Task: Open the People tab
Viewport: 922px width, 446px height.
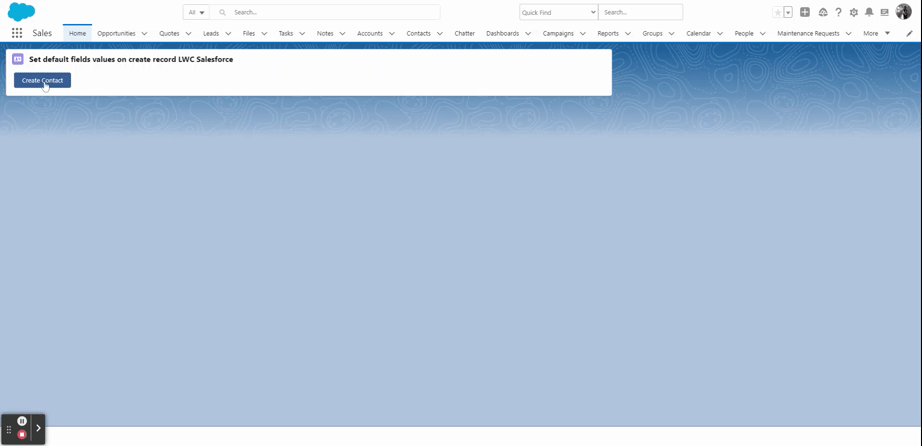Action: tap(744, 34)
